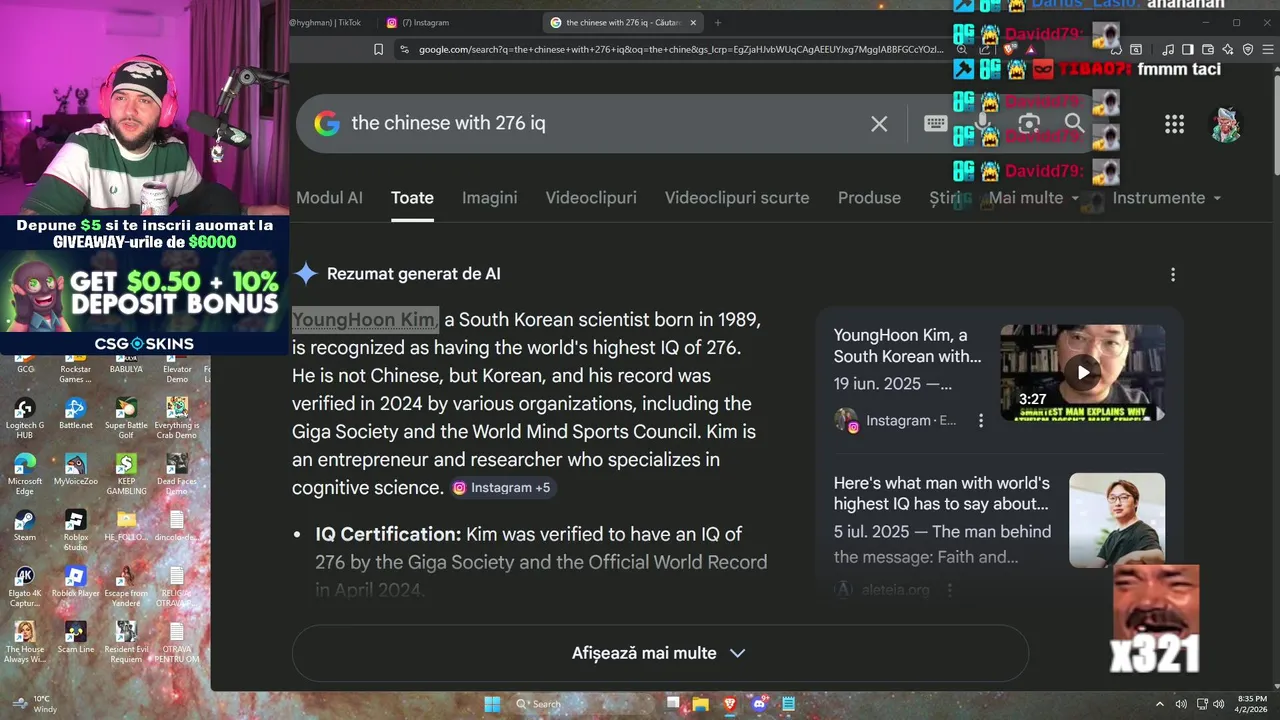The image size is (1280, 720).
Task: Switch to Imagini results tab
Action: (x=490, y=198)
